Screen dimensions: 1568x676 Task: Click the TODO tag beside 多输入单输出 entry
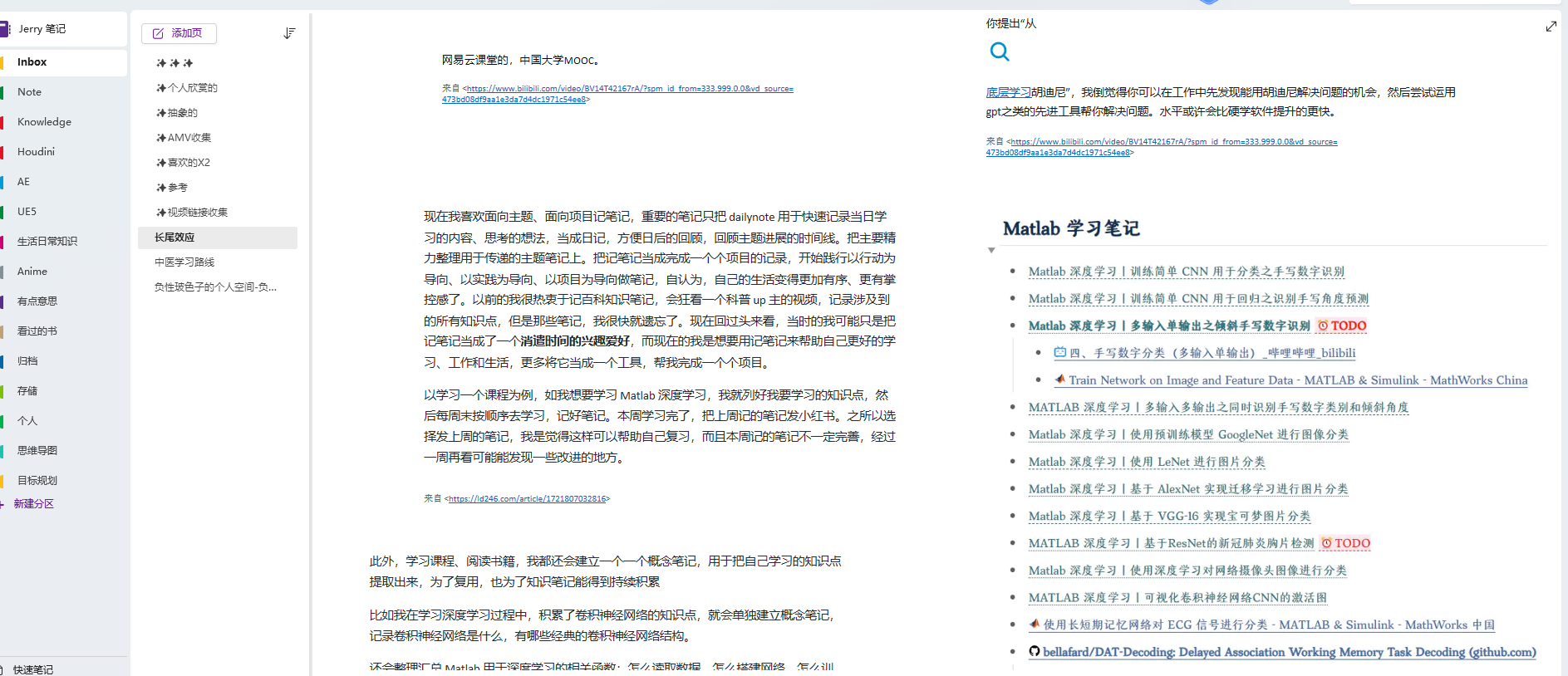[x=1342, y=326]
